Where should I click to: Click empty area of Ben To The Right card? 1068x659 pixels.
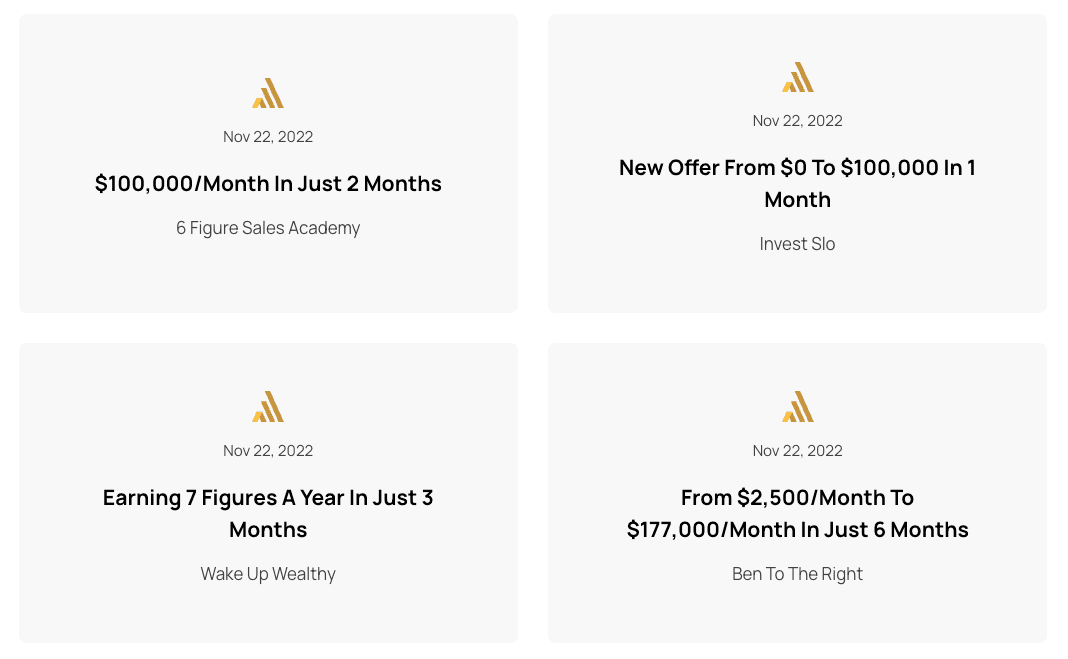(x=798, y=616)
